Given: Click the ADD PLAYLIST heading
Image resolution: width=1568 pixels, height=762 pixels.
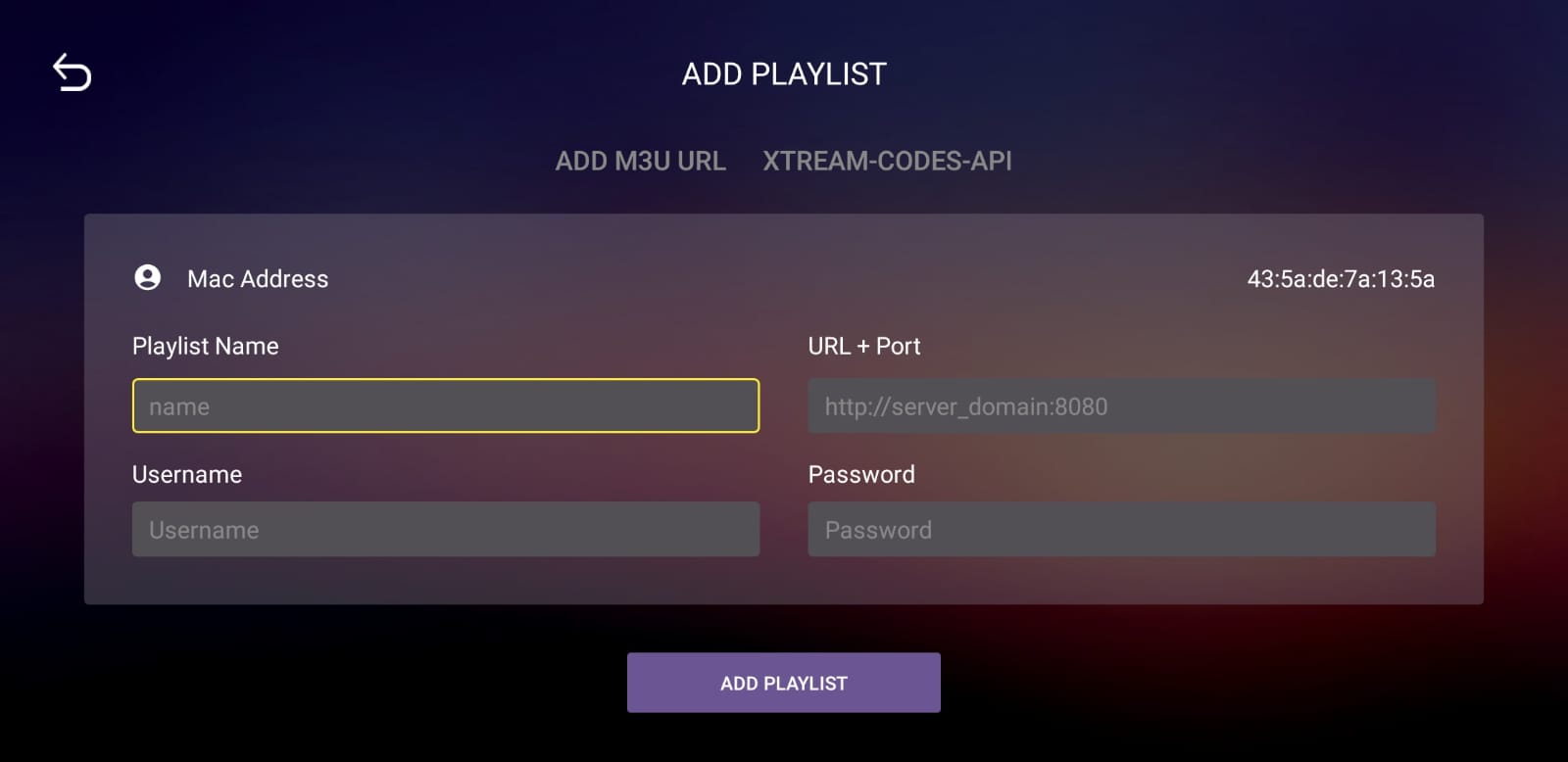Looking at the screenshot, I should pyautogui.click(x=784, y=72).
